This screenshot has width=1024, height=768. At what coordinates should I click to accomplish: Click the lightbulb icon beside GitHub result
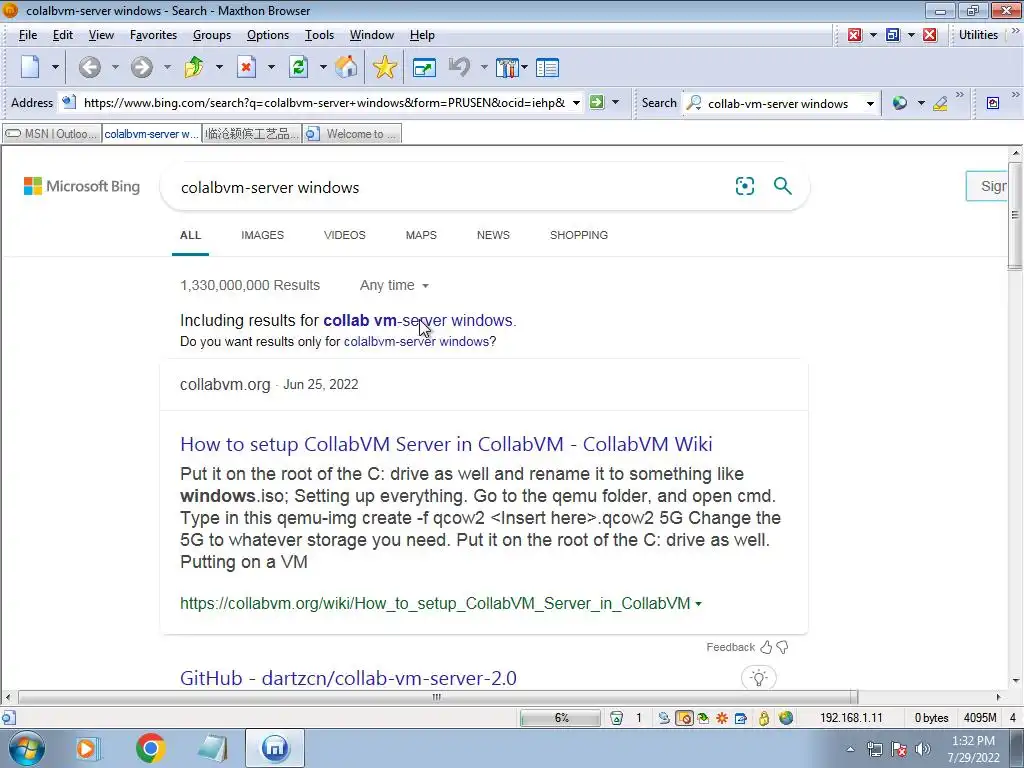pyautogui.click(x=758, y=677)
